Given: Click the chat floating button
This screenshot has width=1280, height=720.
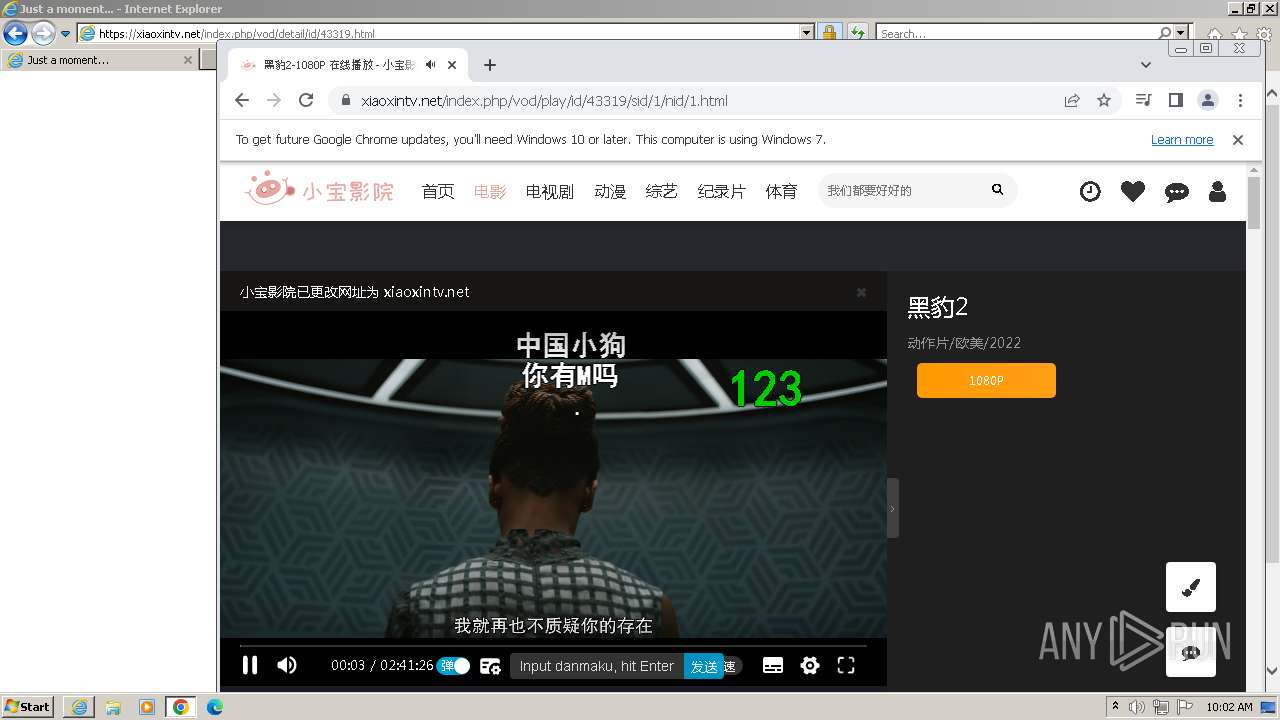Looking at the screenshot, I should 1191,652.
